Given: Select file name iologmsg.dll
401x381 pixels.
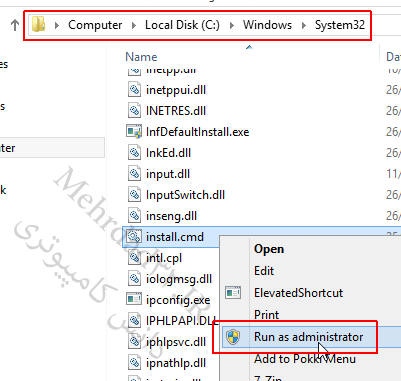Looking at the screenshot, I should tap(179, 279).
